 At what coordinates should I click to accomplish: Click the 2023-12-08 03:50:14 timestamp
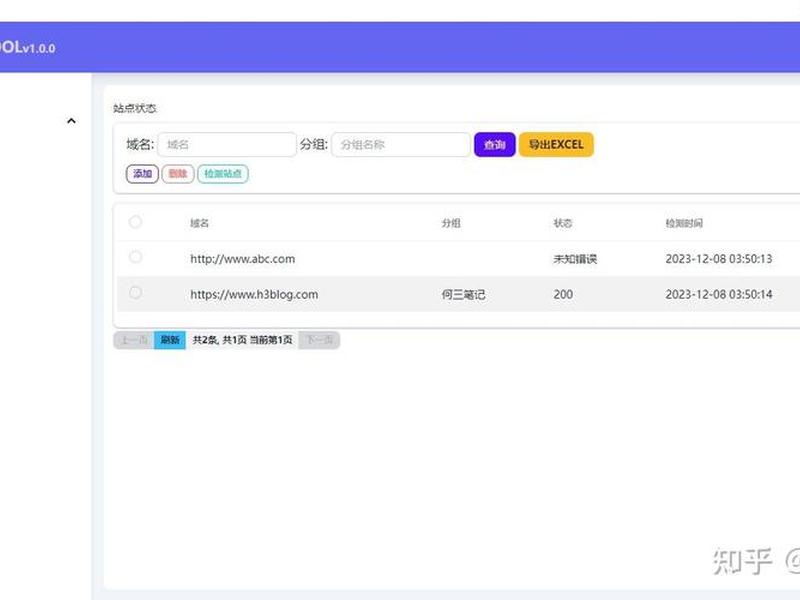pyautogui.click(x=718, y=294)
